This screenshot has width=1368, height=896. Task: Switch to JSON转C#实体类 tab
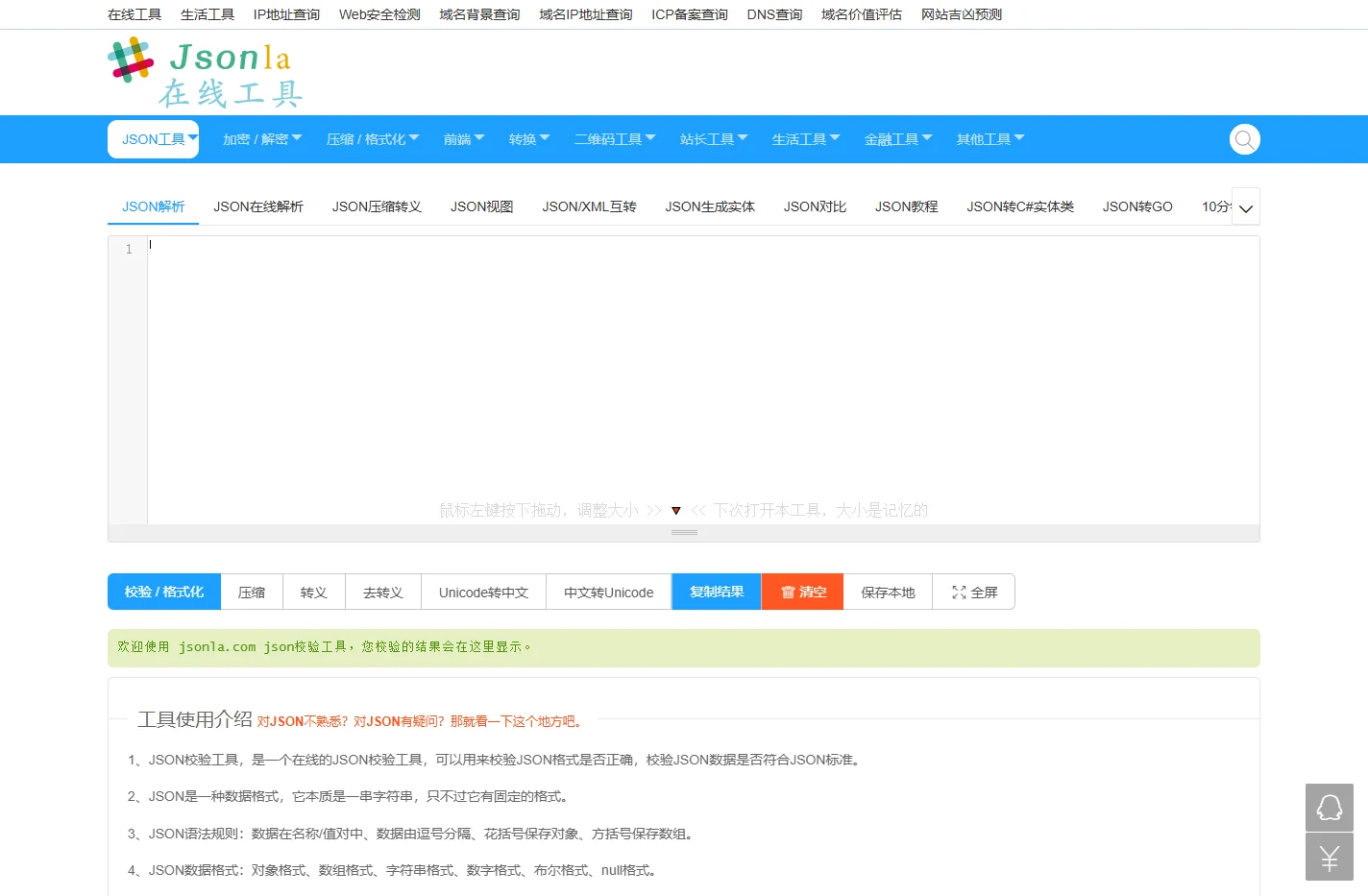(x=1020, y=206)
